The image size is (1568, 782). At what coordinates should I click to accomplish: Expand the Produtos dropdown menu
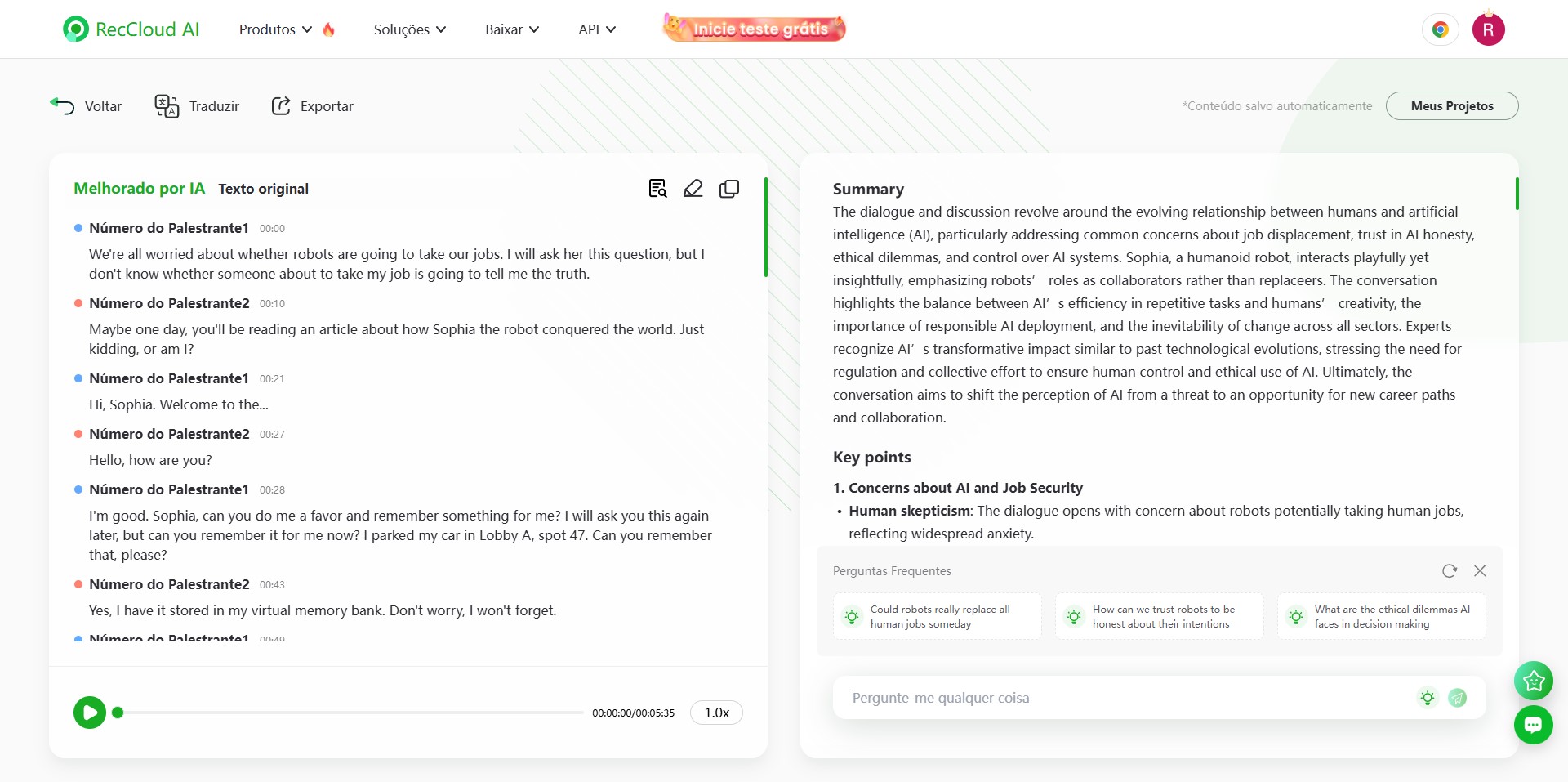pos(275,29)
